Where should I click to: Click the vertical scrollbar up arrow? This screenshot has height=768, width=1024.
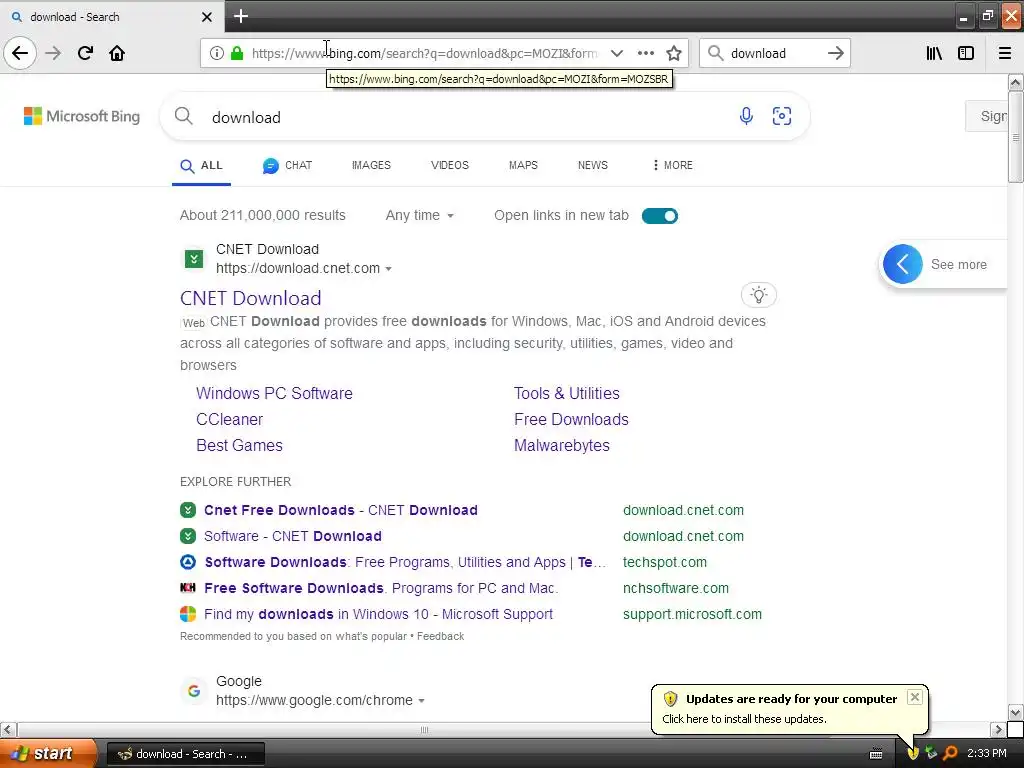pyautogui.click(x=1015, y=82)
